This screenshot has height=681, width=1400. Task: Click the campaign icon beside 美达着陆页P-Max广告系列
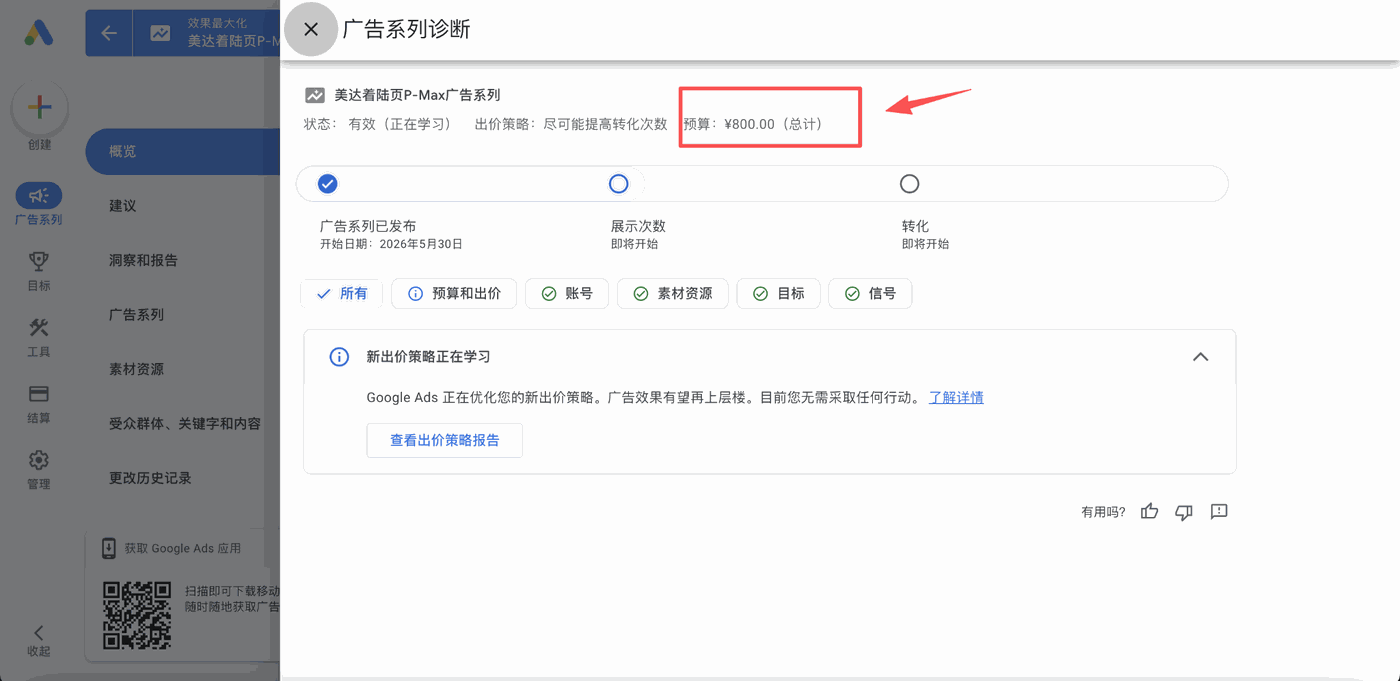point(315,95)
